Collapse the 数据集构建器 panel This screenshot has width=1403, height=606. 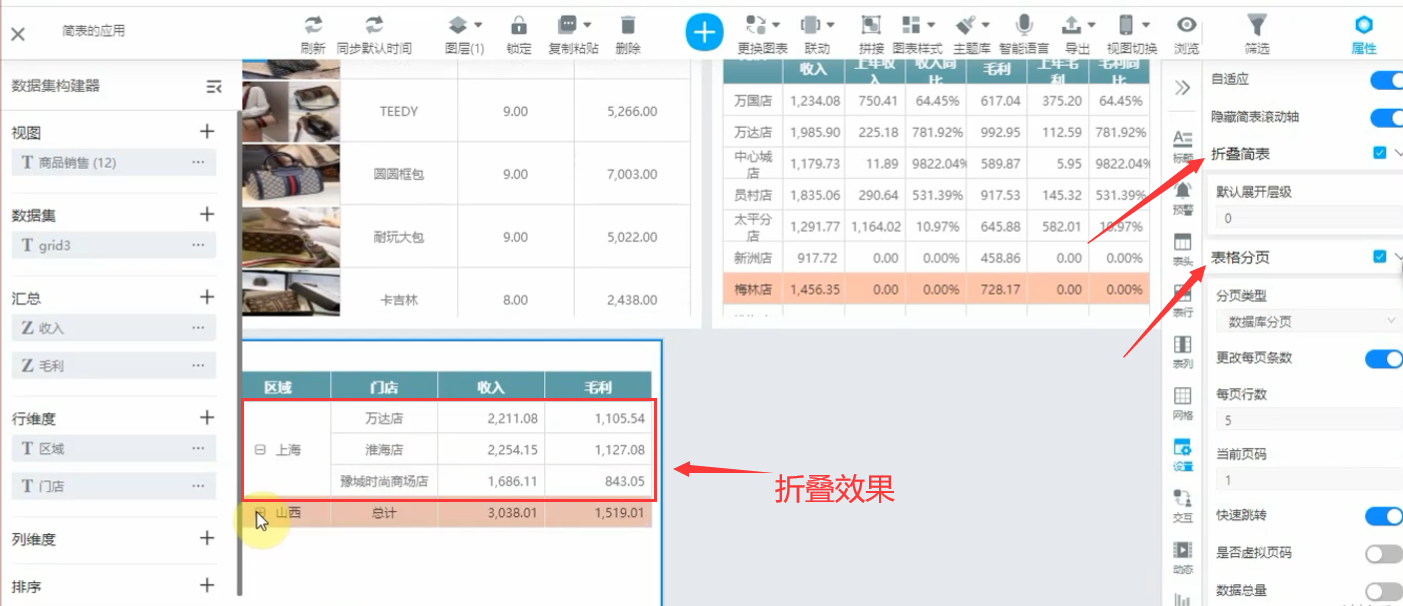[x=213, y=87]
